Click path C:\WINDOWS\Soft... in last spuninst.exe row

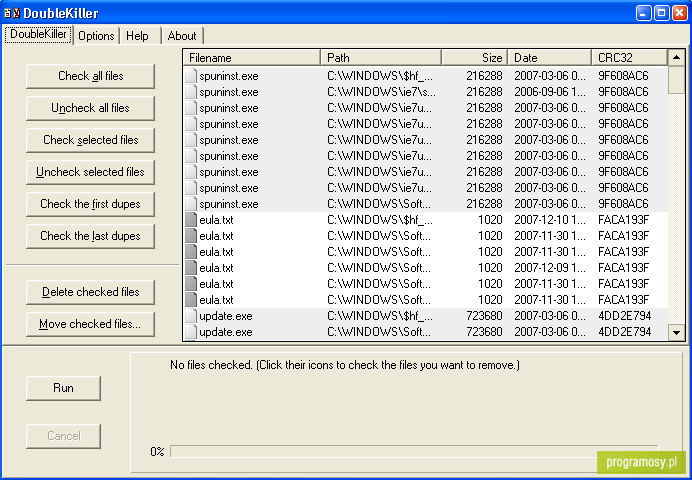click(379, 204)
